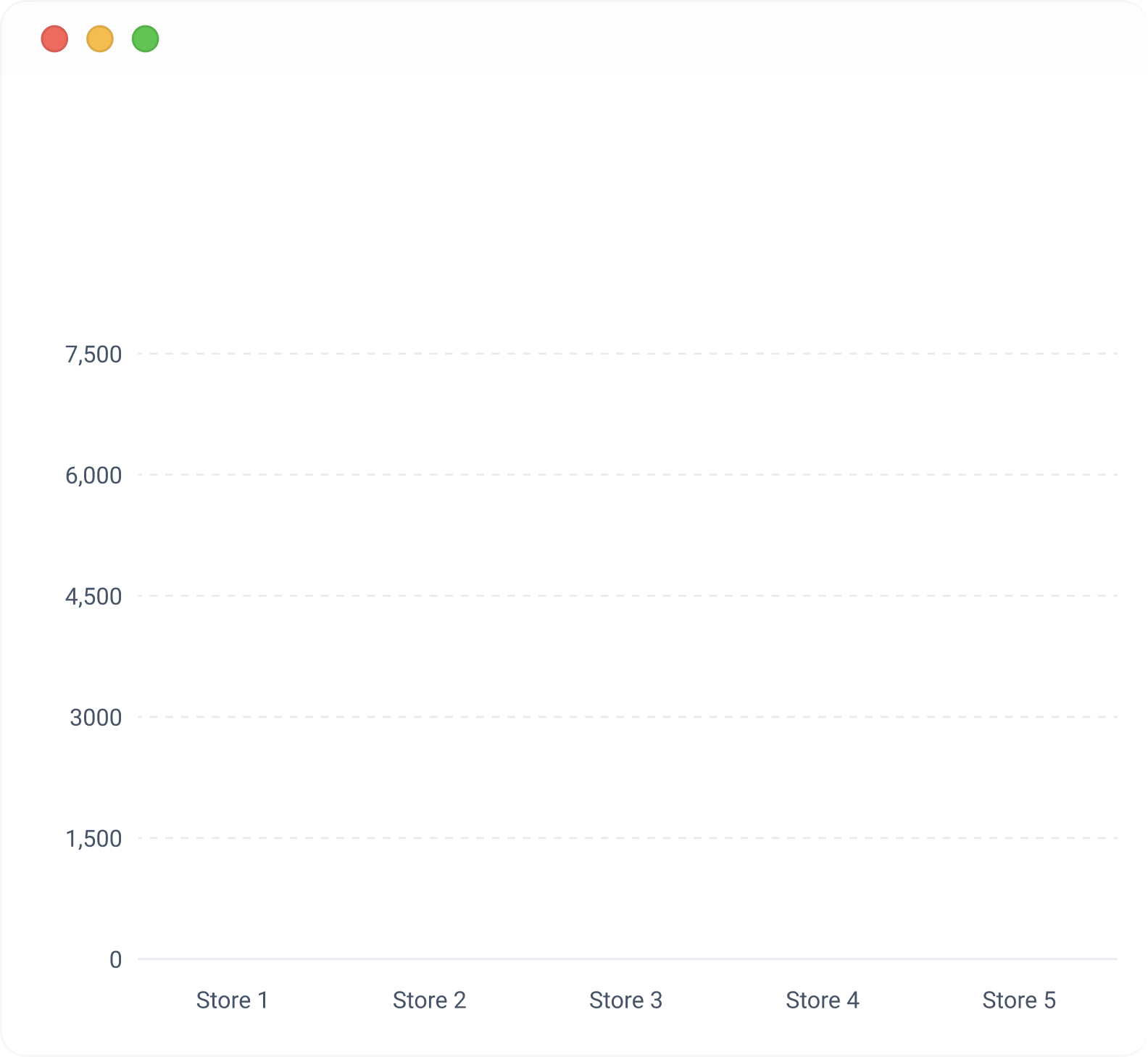The width and height of the screenshot is (1148, 1057).
Task: Click the 4,500 y-axis value
Action: [93, 597]
